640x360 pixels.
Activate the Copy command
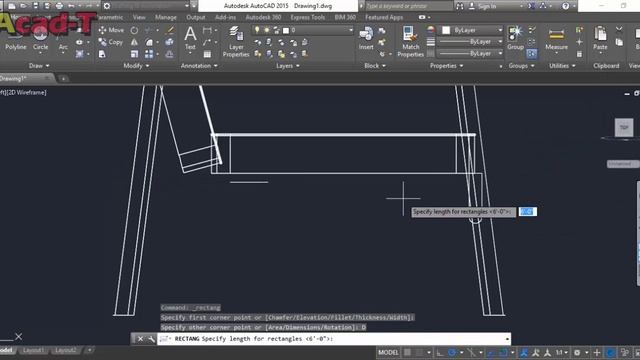[111, 42]
